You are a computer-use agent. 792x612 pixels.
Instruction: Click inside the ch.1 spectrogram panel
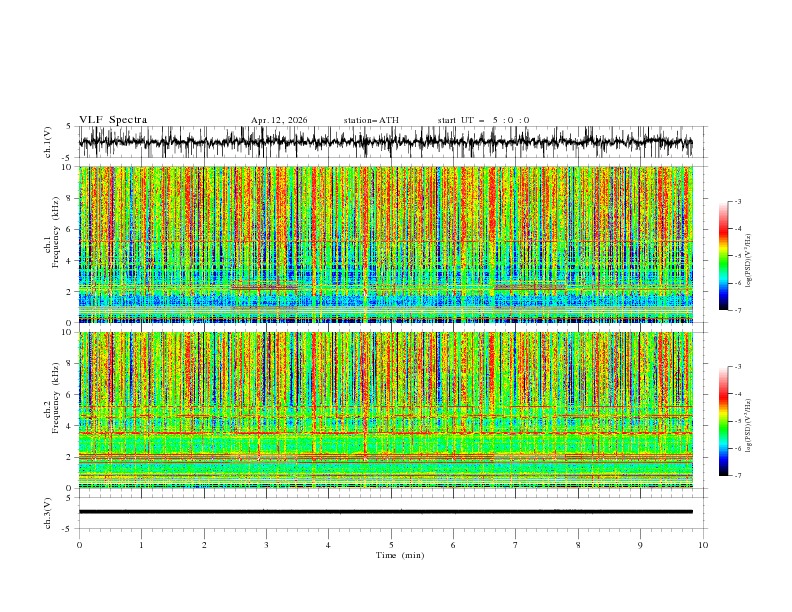pyautogui.click(x=385, y=244)
